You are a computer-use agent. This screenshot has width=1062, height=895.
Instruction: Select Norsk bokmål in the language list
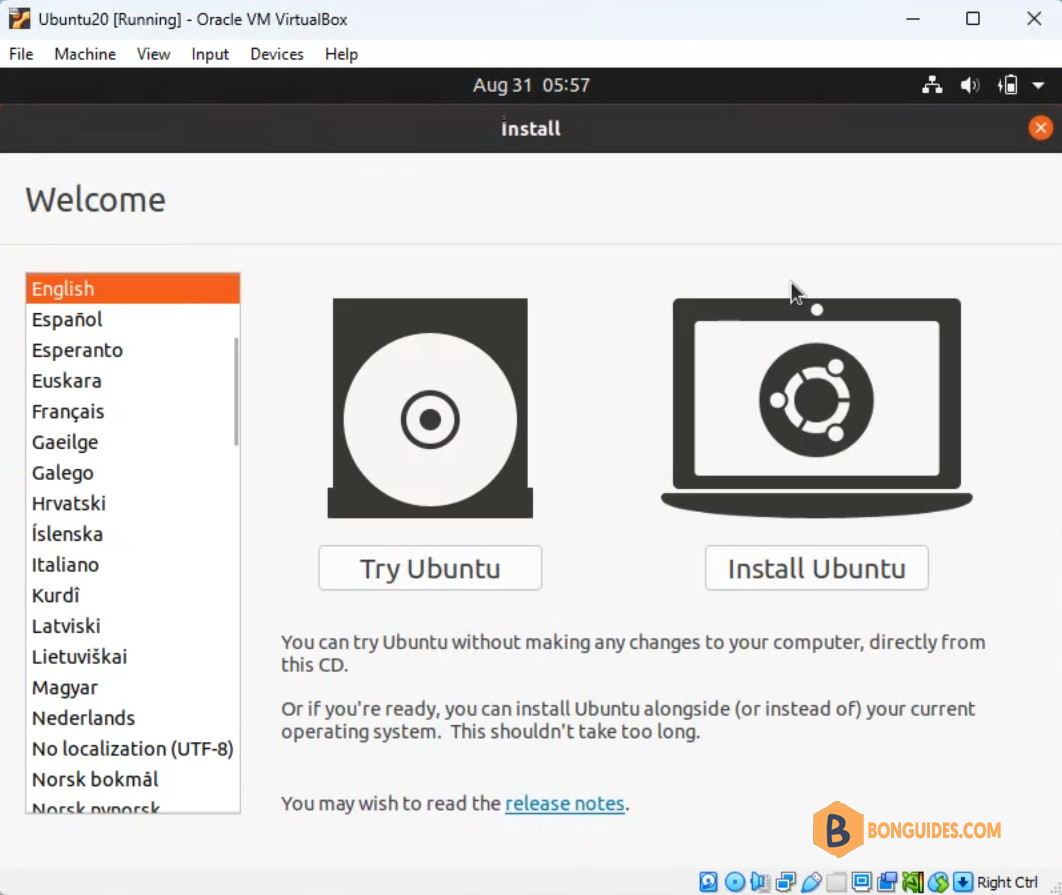[x=133, y=779]
